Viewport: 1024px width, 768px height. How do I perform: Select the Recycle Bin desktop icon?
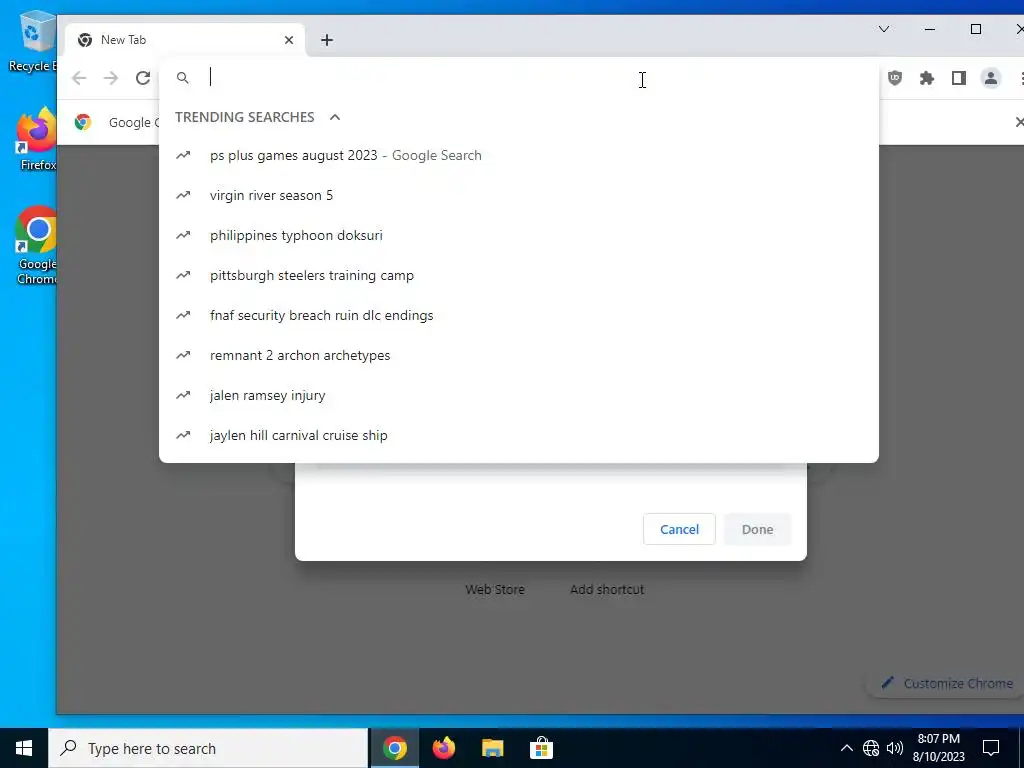[x=33, y=40]
